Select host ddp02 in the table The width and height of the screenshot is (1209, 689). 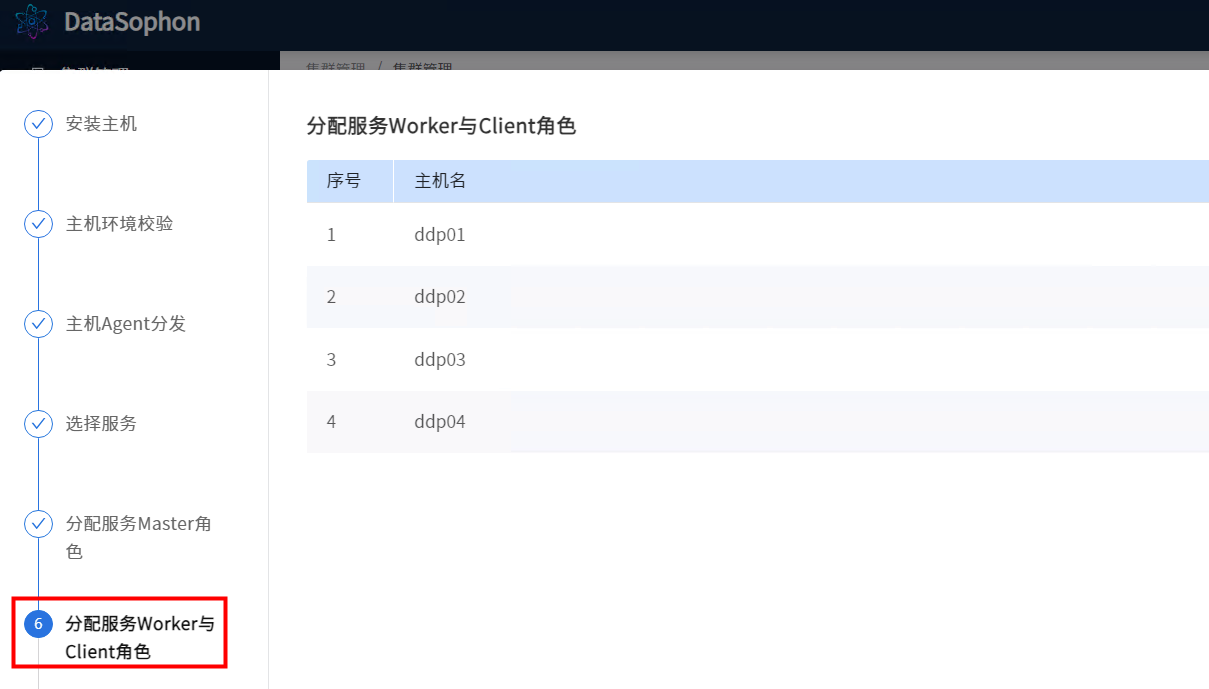coord(440,297)
